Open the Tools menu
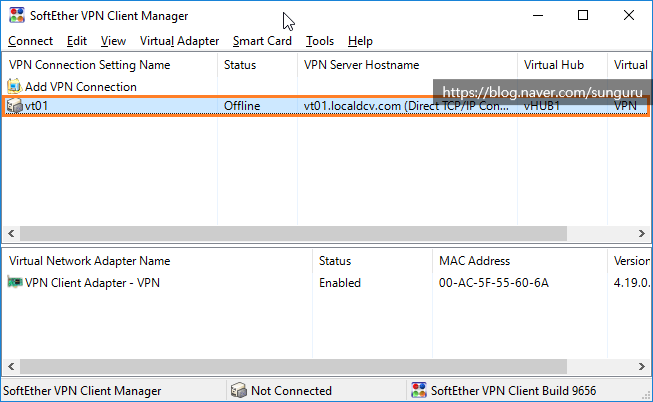The image size is (653, 402). pyautogui.click(x=320, y=41)
